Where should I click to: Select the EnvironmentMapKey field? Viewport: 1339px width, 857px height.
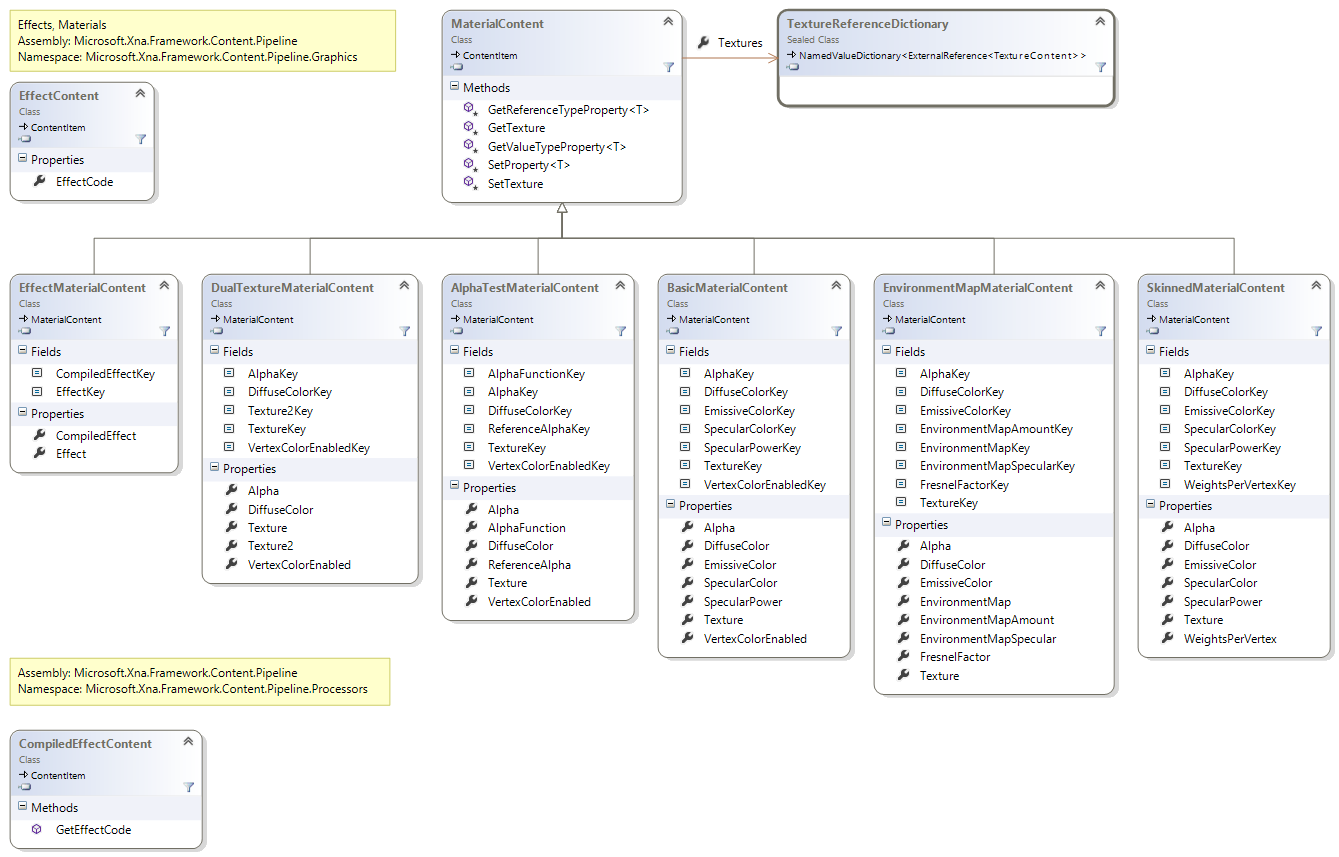[x=975, y=448]
